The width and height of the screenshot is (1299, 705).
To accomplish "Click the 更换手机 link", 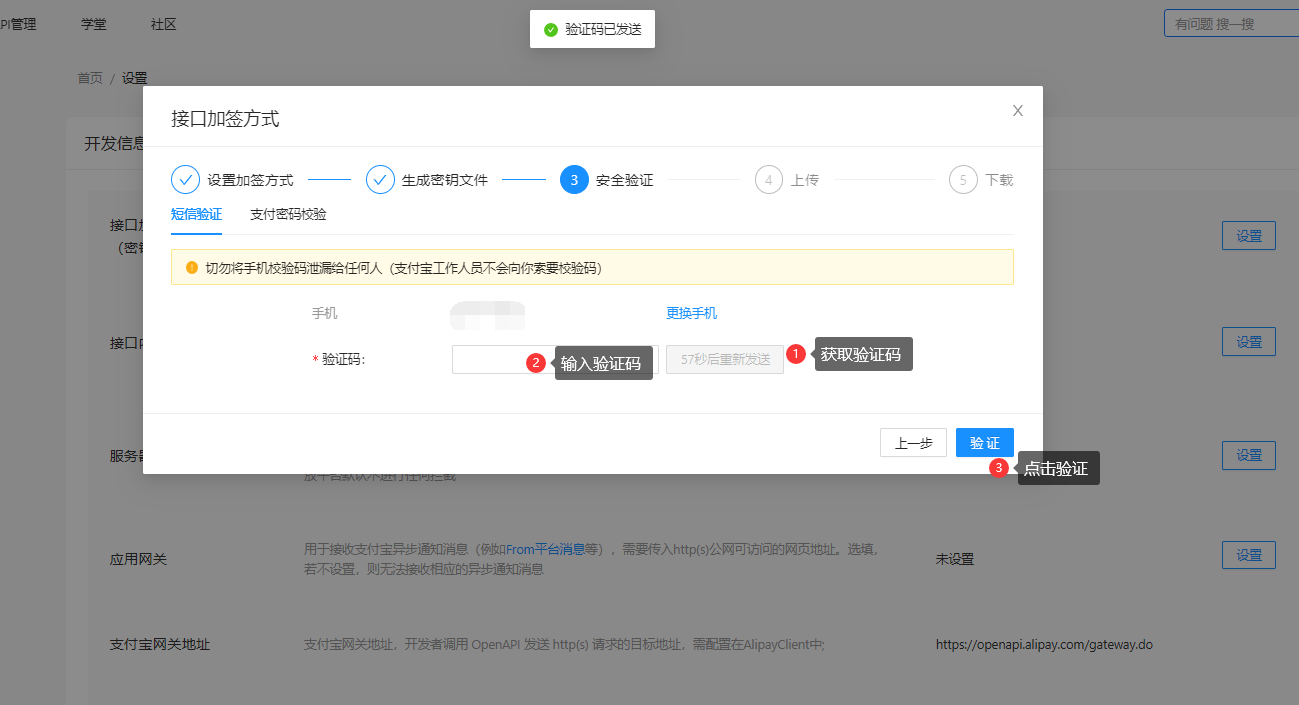I will tap(691, 313).
